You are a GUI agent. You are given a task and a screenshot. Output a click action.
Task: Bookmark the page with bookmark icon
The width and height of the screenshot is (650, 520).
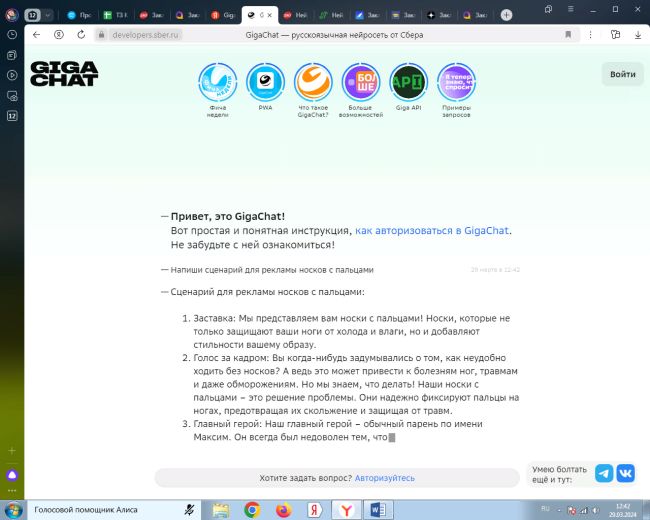point(568,35)
